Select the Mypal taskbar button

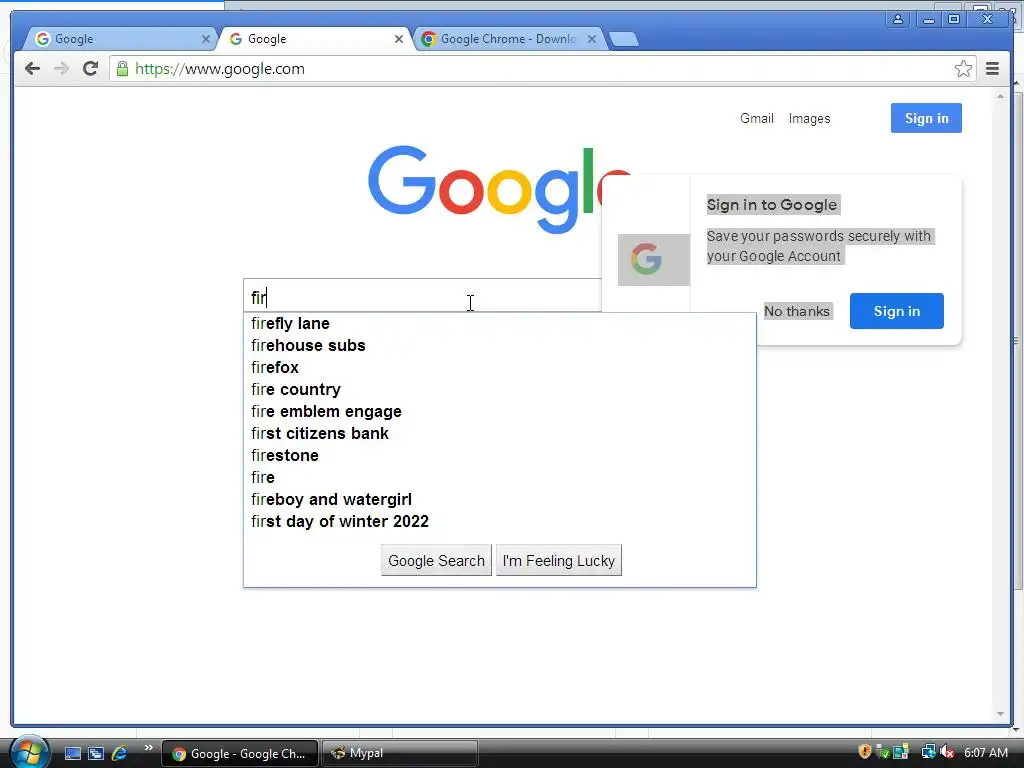pyautogui.click(x=400, y=753)
